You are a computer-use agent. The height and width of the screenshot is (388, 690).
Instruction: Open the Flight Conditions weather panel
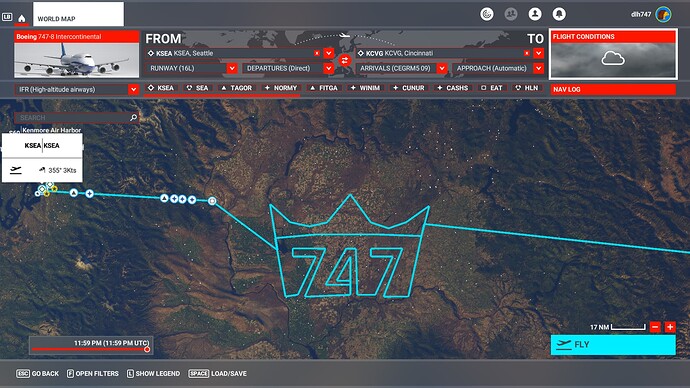click(x=613, y=55)
